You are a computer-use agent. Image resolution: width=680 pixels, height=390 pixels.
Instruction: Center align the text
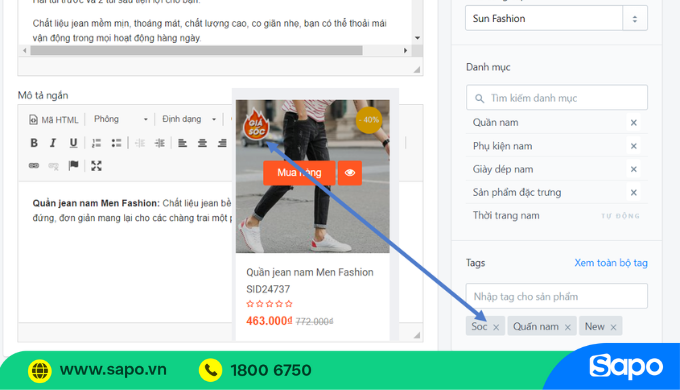(202, 143)
